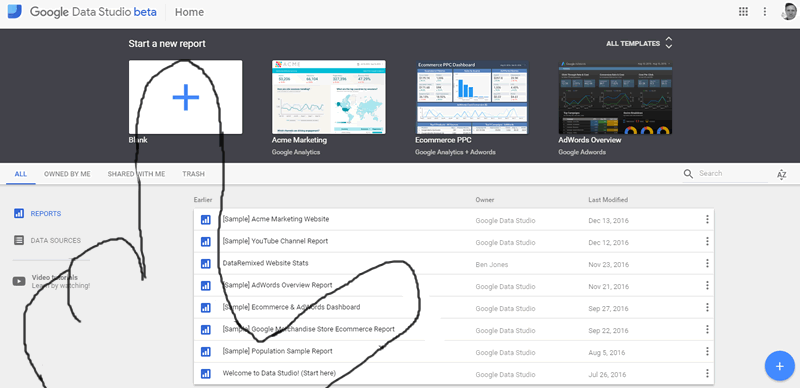Click report icon of Acme Marketing Website row
The width and height of the screenshot is (800, 388).
[206, 220]
